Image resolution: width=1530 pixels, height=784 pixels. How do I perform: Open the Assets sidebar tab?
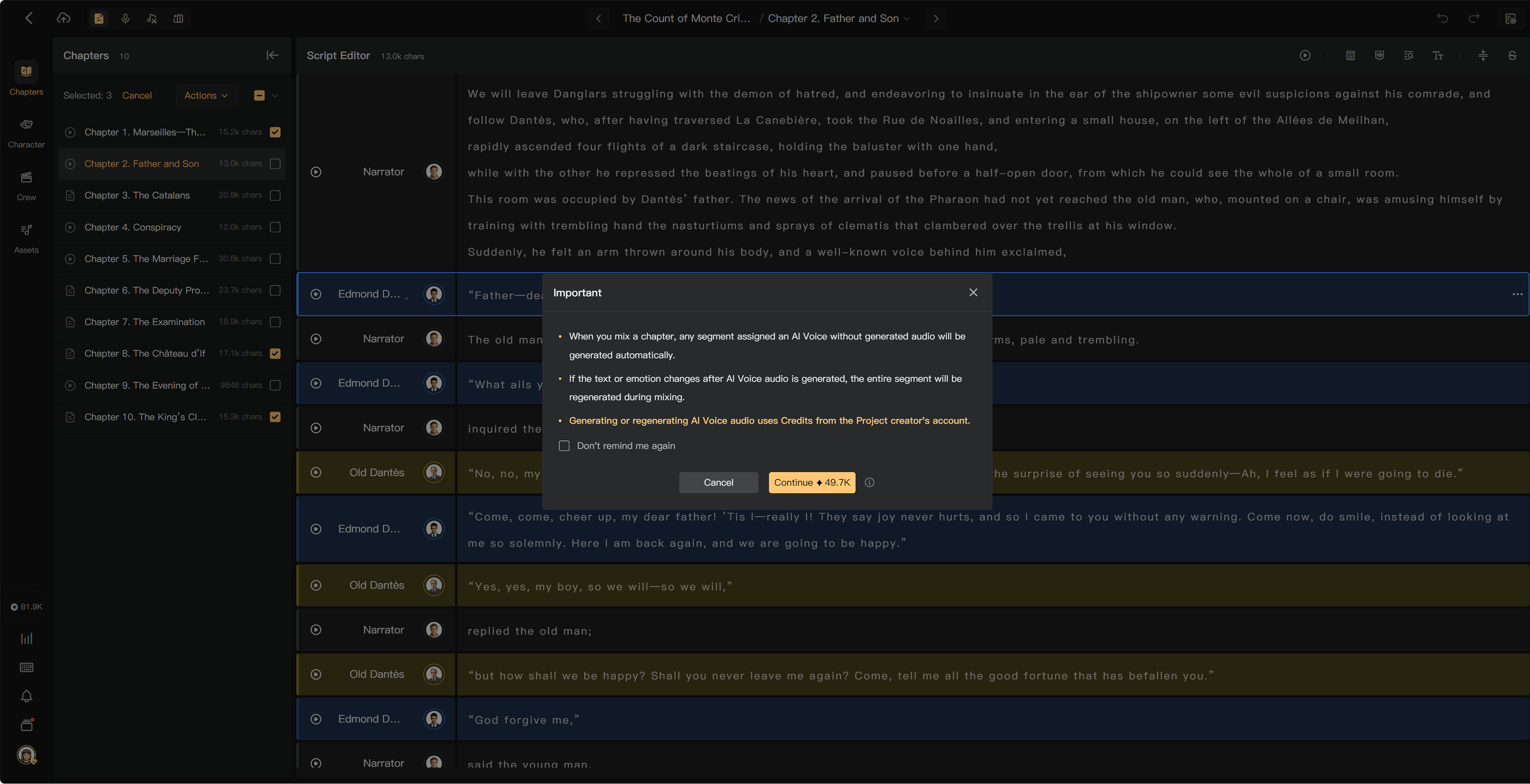tap(26, 238)
